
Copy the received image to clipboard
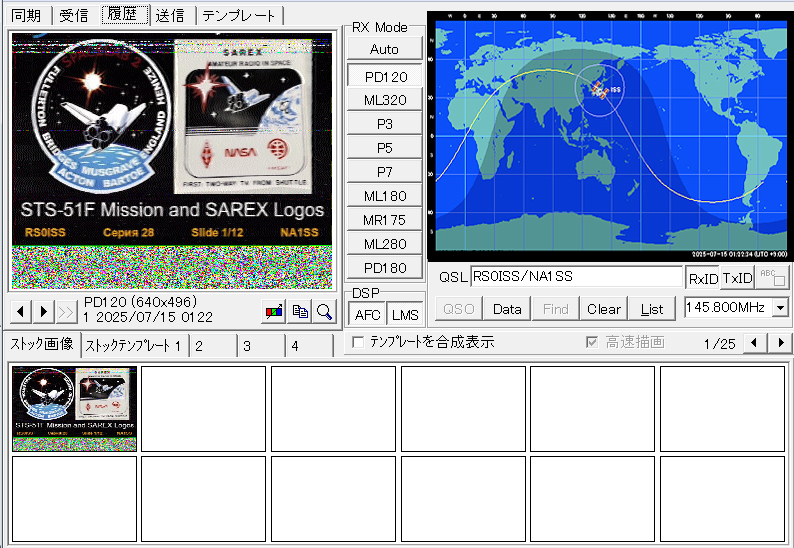click(x=300, y=311)
